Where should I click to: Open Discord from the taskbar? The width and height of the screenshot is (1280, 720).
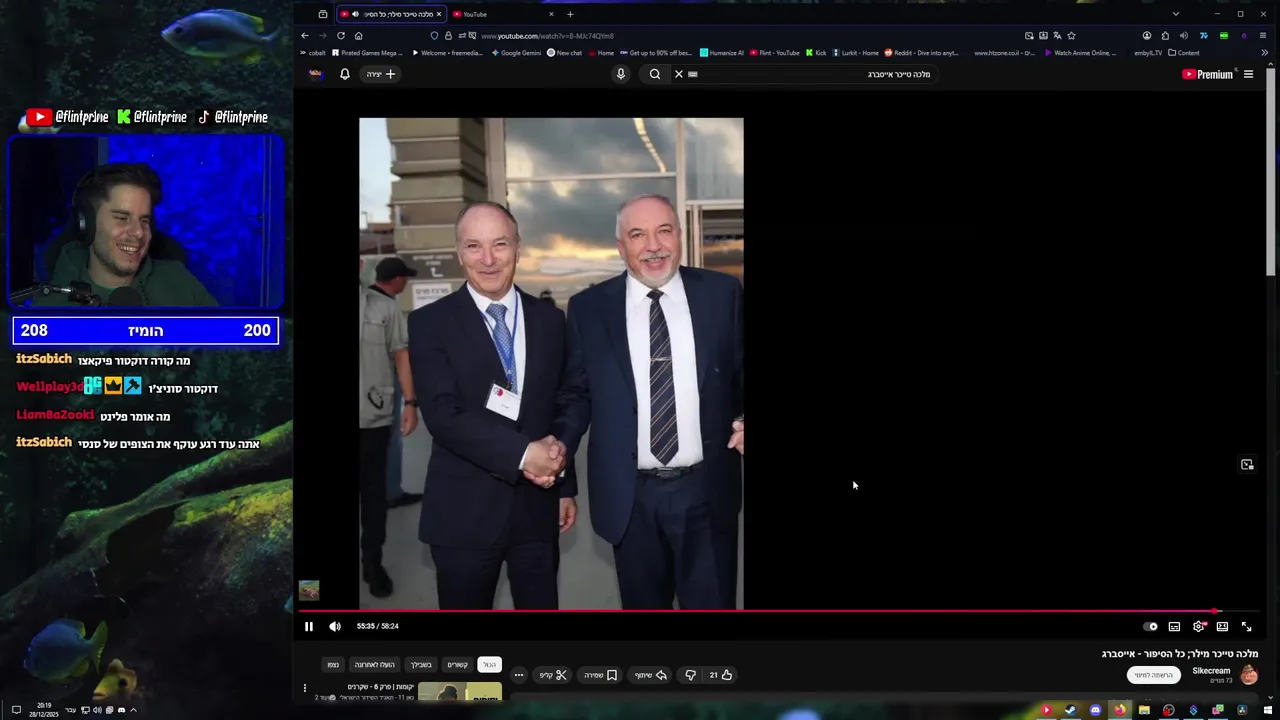[1095, 710]
